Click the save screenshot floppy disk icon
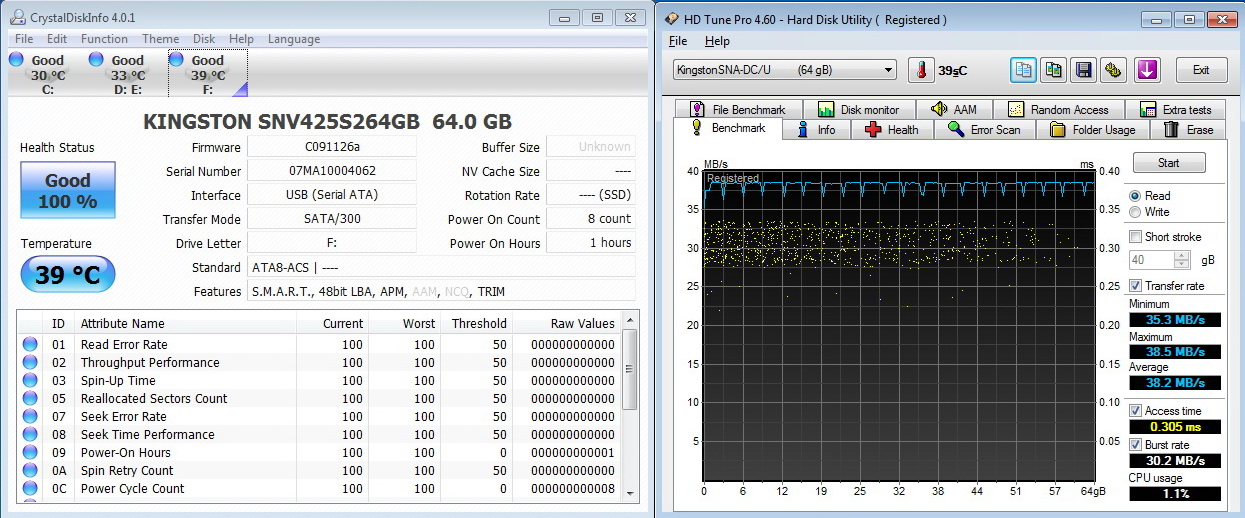The height and width of the screenshot is (518, 1245). tap(1083, 70)
